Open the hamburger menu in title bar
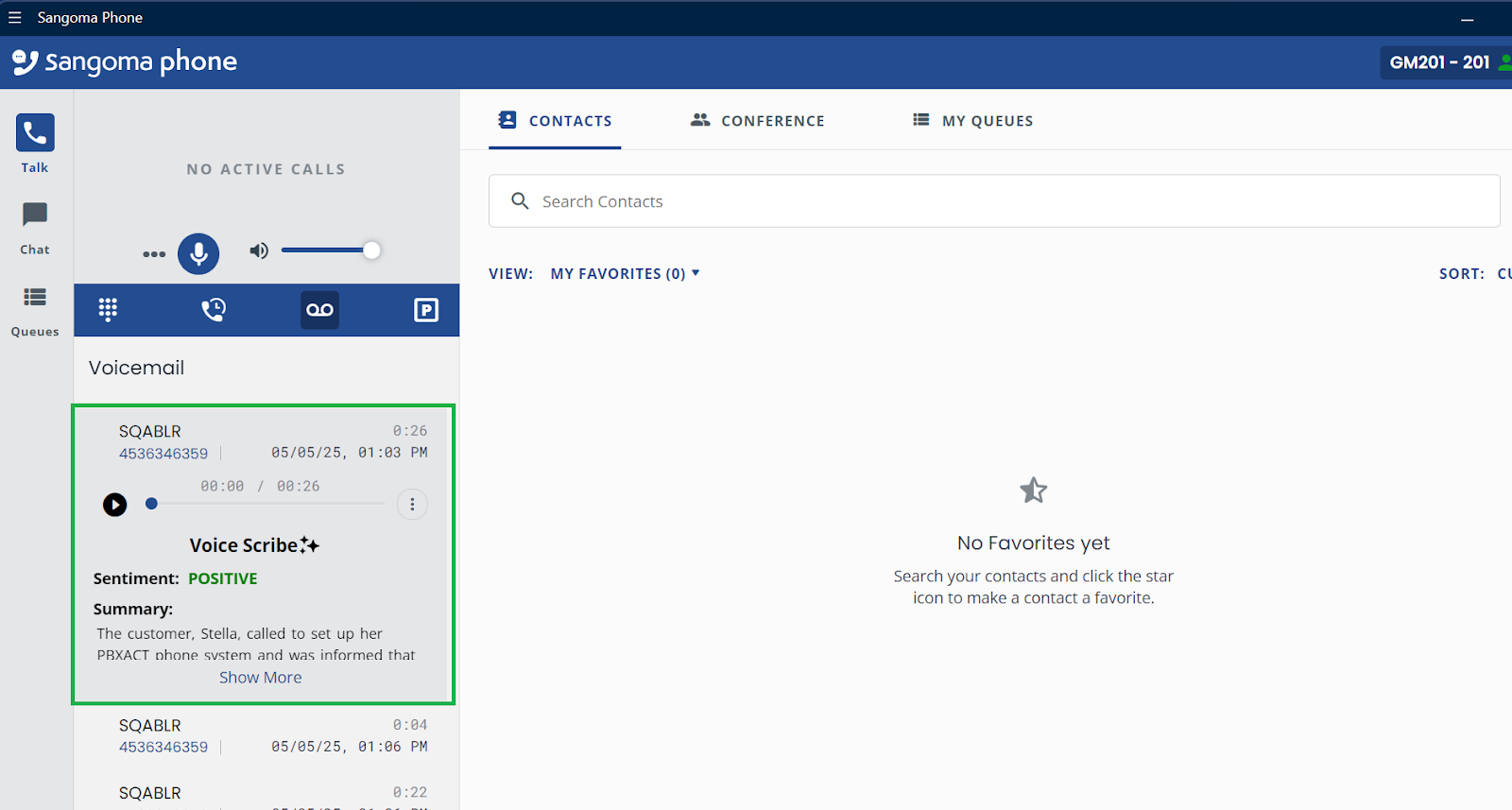 point(14,18)
